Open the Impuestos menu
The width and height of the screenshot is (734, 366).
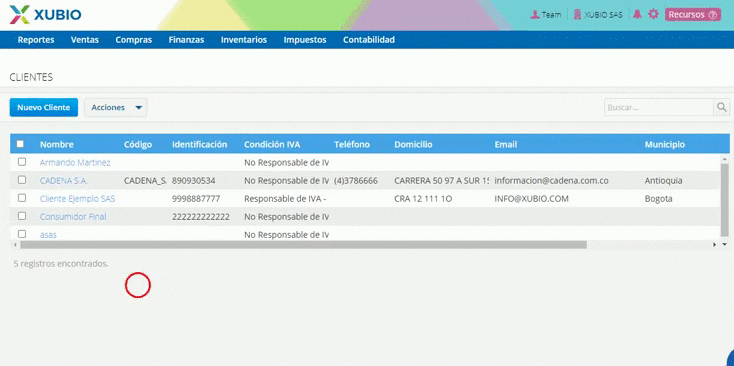tap(305, 40)
